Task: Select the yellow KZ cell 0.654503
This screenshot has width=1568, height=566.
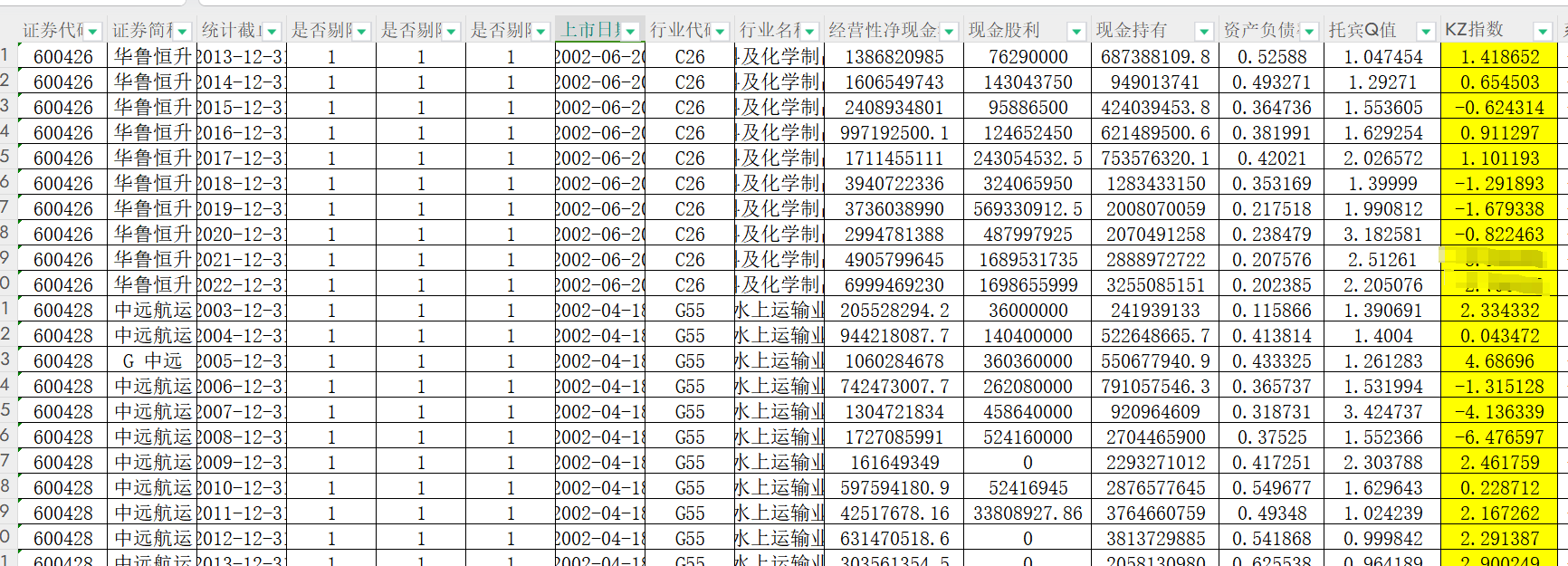Action: pos(1499,82)
